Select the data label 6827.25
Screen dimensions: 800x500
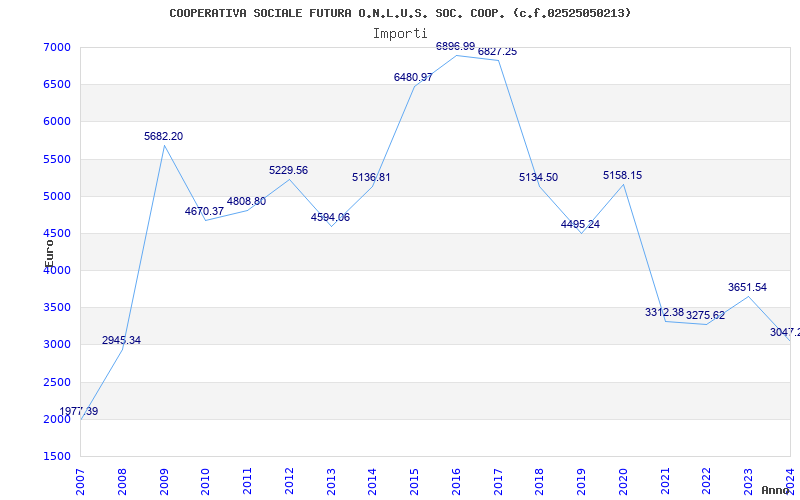497,52
